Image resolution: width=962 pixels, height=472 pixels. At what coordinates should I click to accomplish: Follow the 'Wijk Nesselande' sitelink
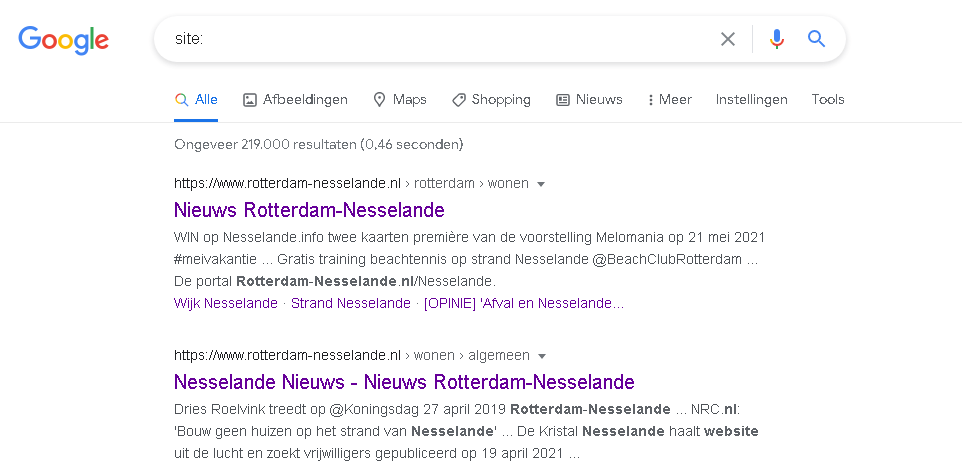tap(226, 303)
